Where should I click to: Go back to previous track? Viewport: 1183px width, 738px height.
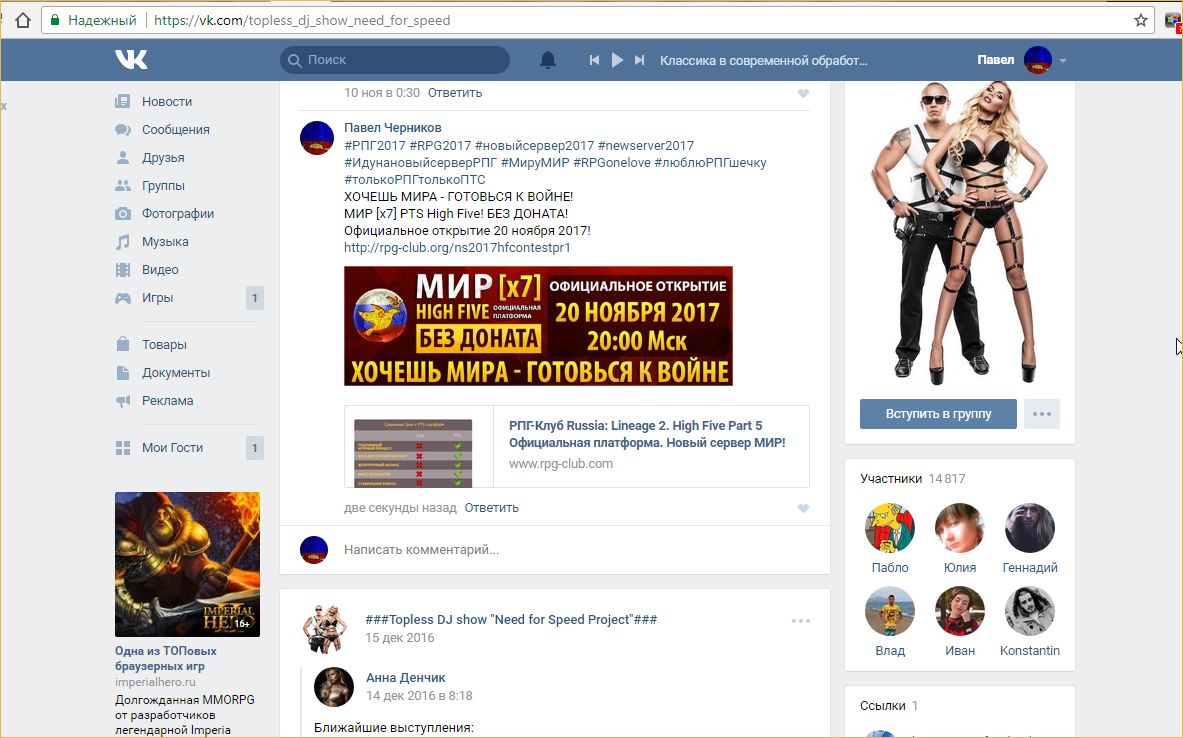click(x=594, y=60)
